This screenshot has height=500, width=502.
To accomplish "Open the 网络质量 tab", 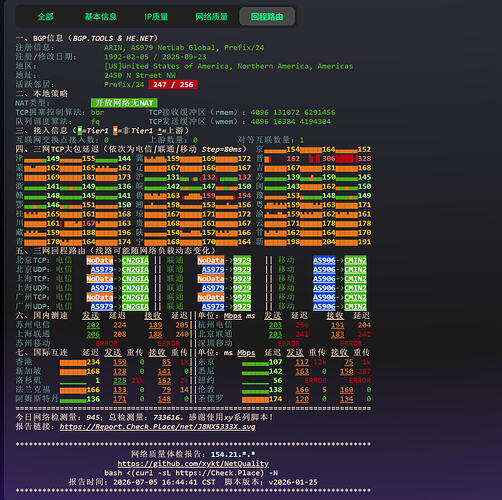I will coord(211,16).
